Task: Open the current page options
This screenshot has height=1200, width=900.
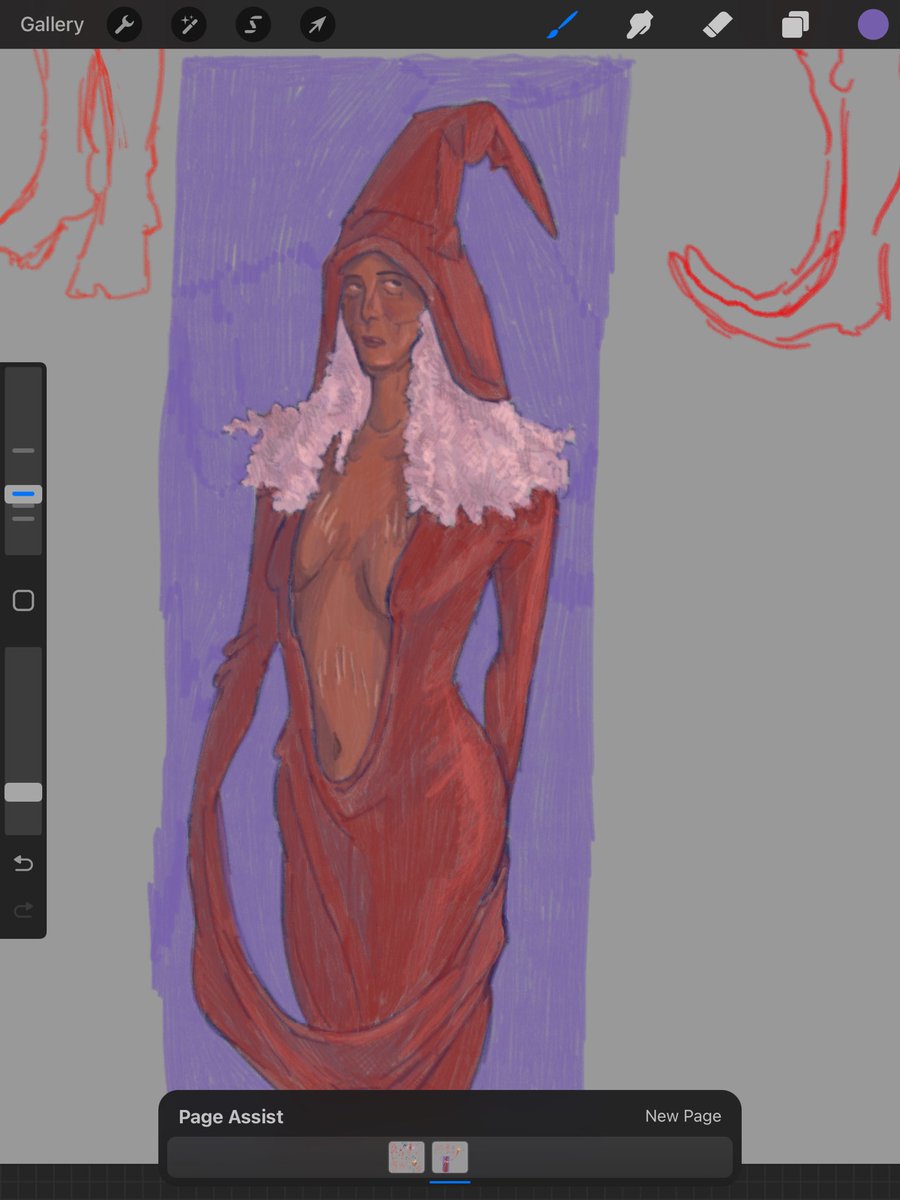Action: pyautogui.click(x=450, y=1158)
